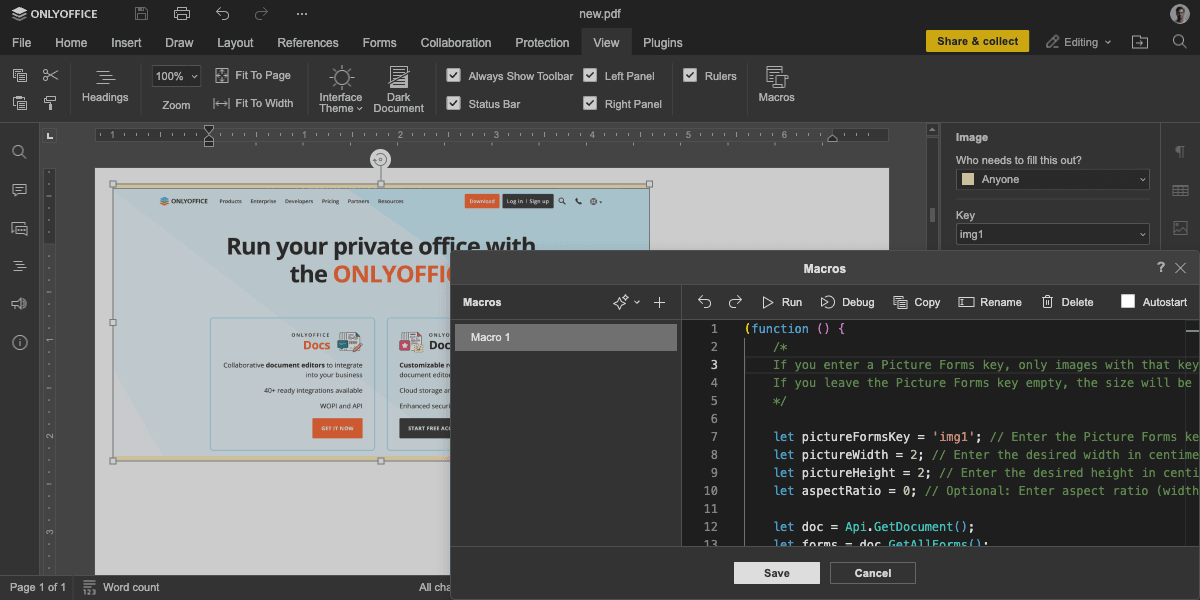This screenshot has height=600, width=1200.
Task: Open the Headings navigation button
Action: [105, 87]
